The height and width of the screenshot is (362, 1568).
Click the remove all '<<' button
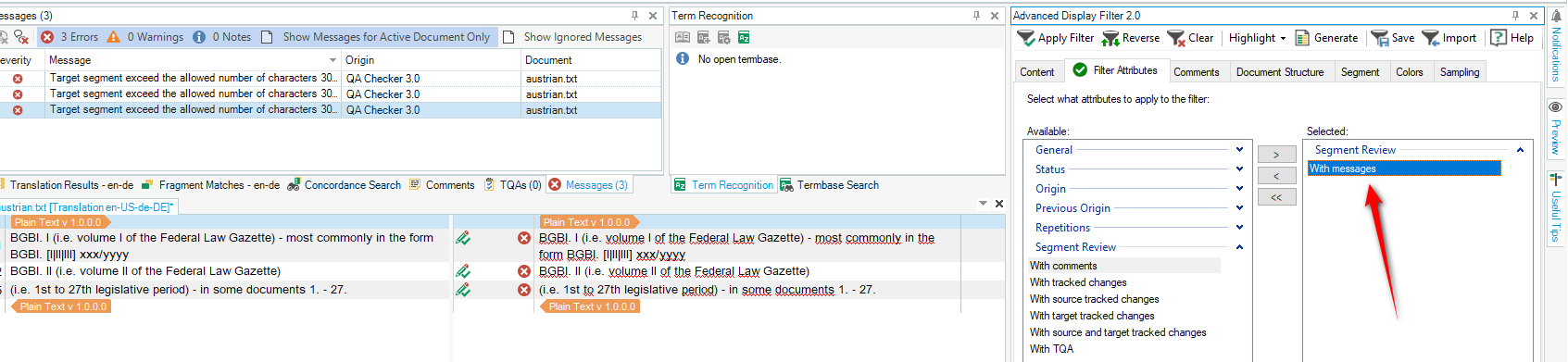point(1276,197)
